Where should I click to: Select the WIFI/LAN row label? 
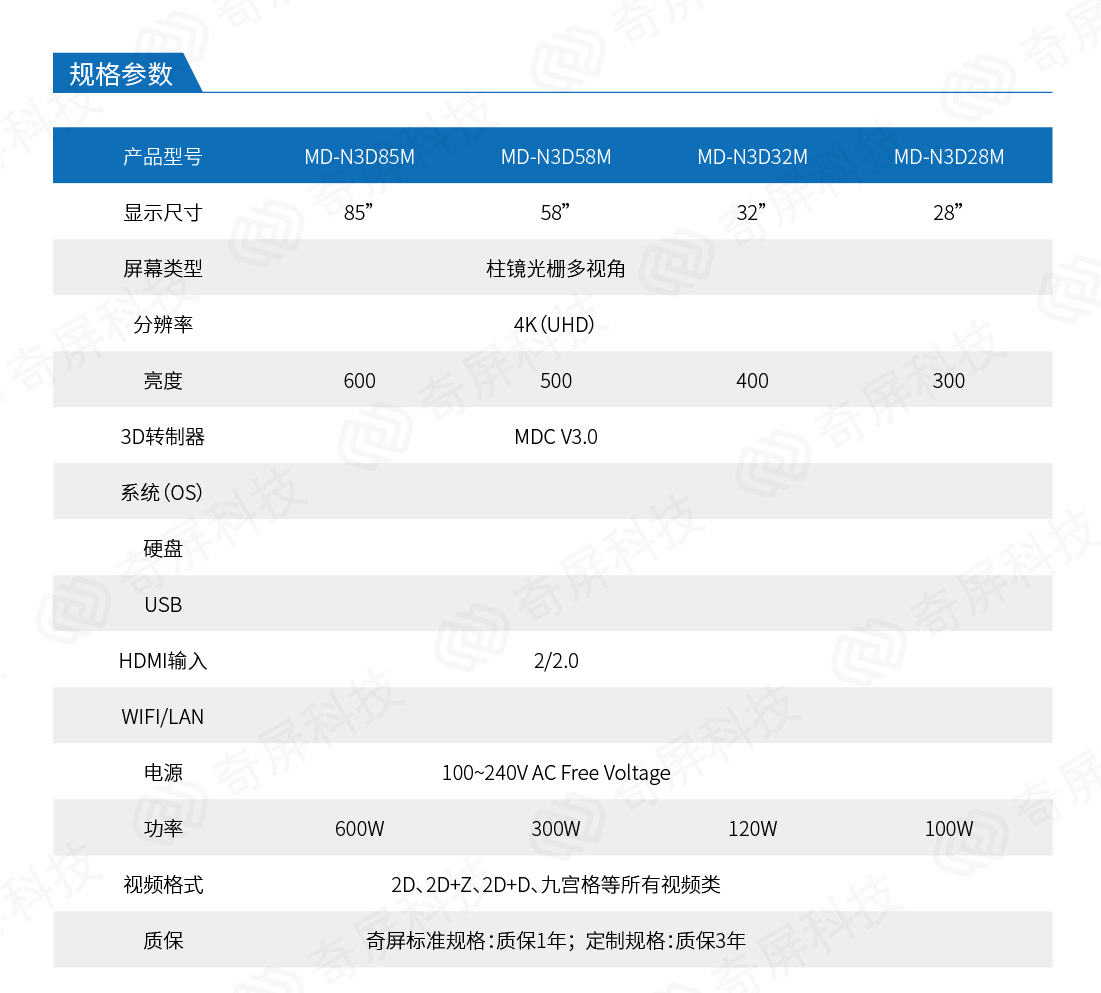(163, 717)
